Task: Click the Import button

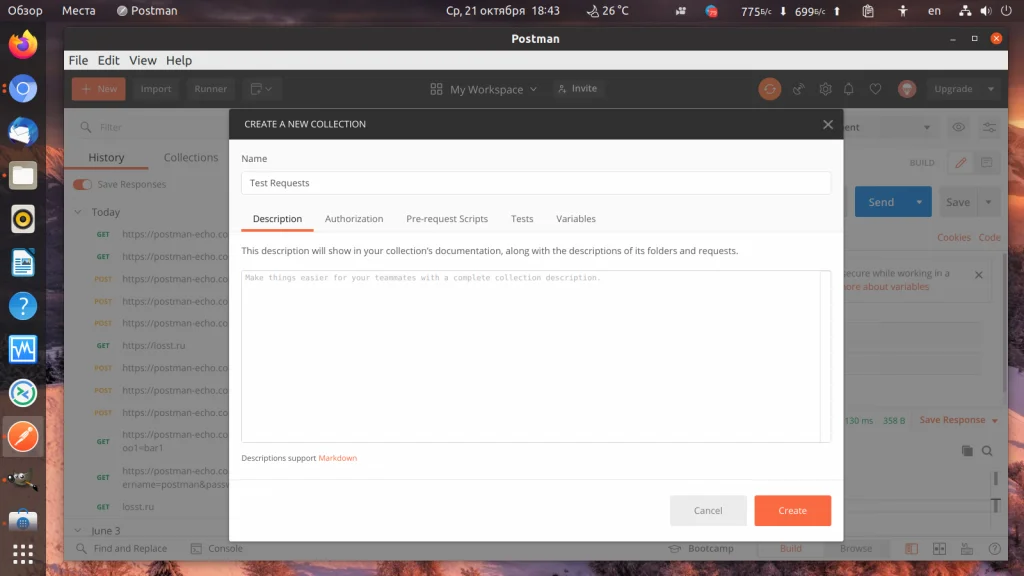Action: 155,89
